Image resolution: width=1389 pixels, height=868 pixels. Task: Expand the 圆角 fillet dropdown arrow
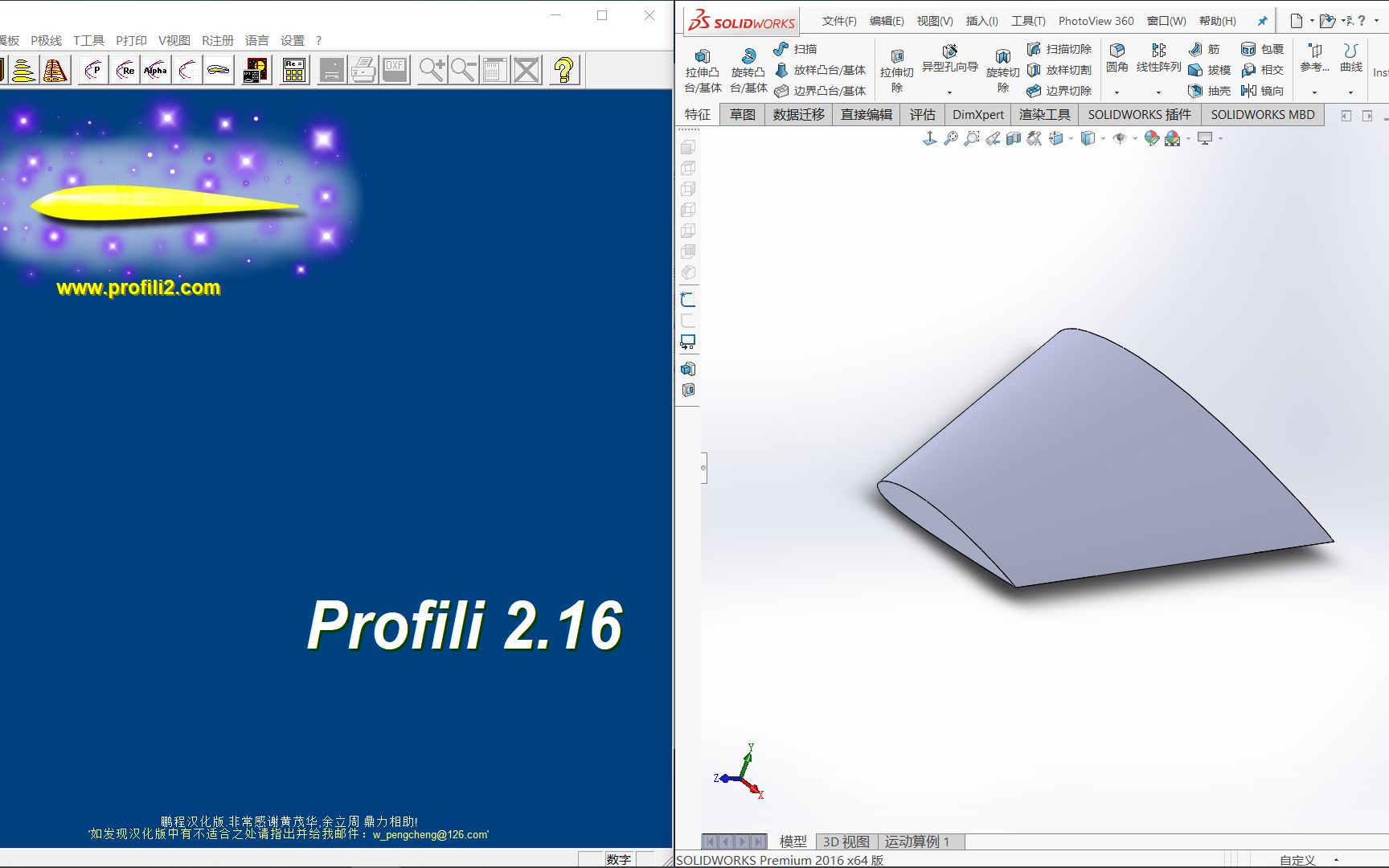pos(1117,92)
